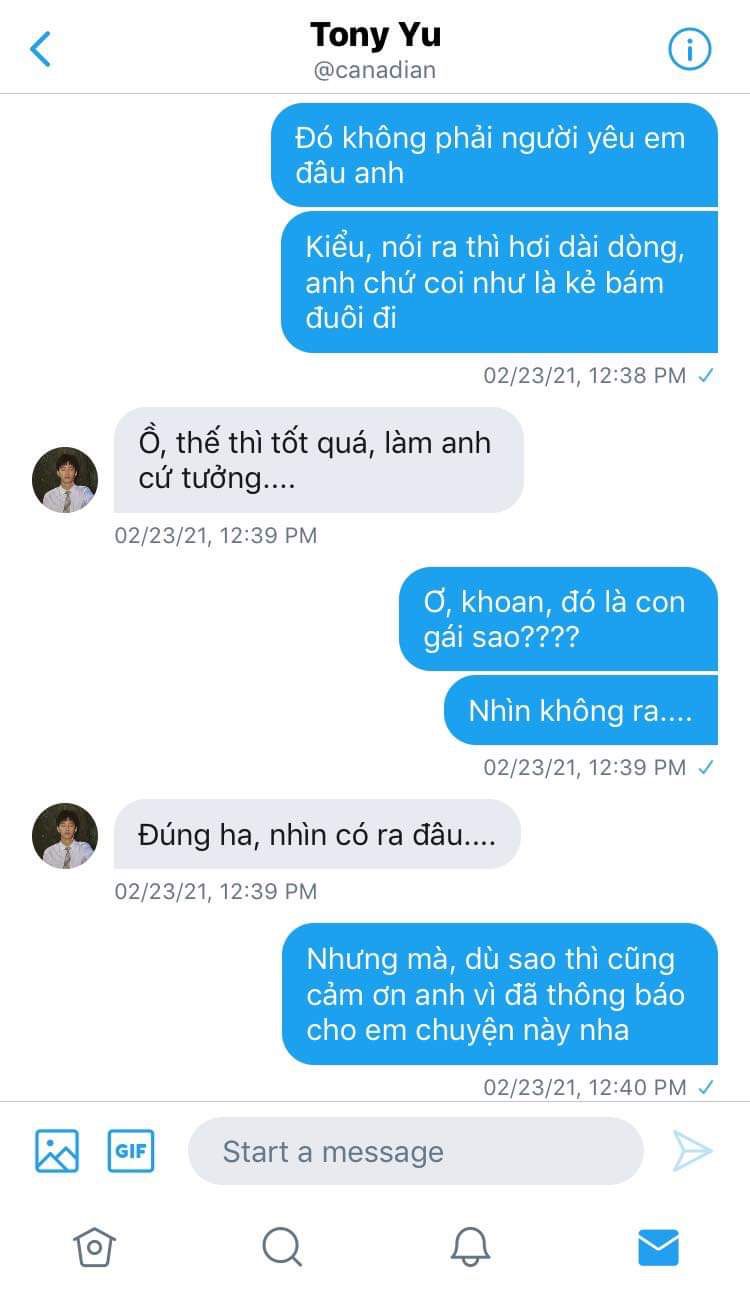Tap avatar beside 'Đúng ha' message
This screenshot has width=750, height=1299.
pyautogui.click(x=65, y=835)
